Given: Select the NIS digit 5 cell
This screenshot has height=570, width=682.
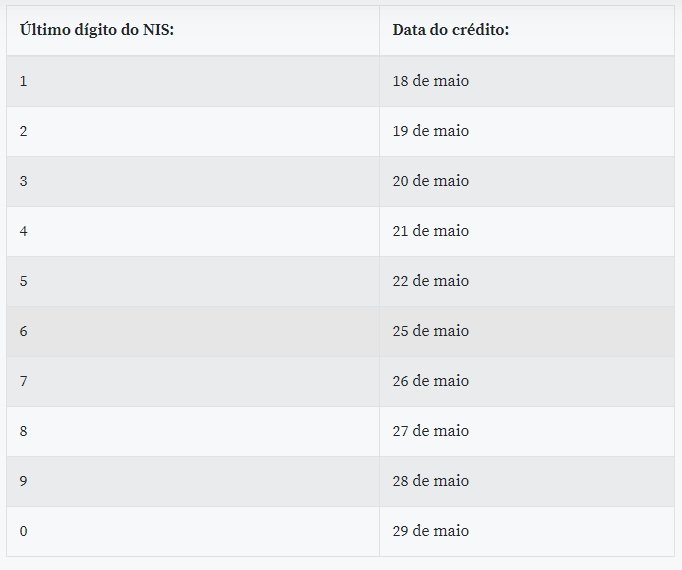Looking at the screenshot, I should (193, 281).
